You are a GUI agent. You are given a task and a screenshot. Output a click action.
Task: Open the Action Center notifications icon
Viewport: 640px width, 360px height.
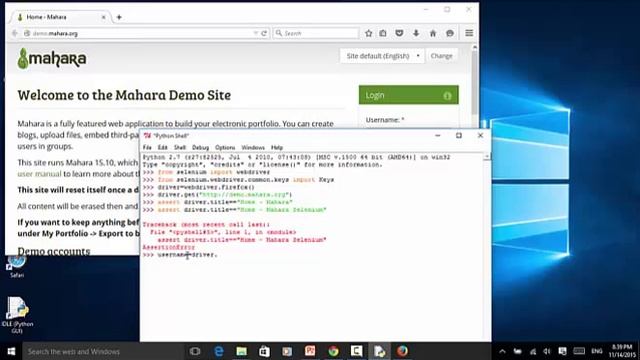(x=562, y=351)
